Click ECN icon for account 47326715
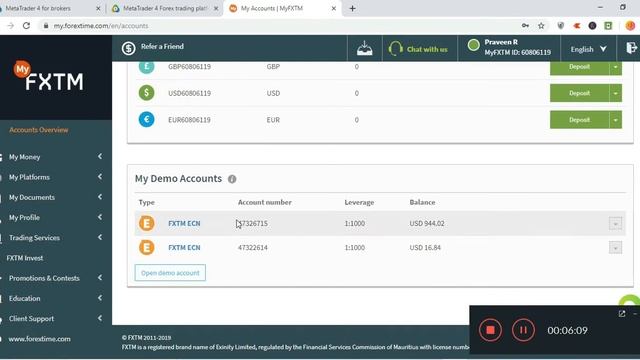The height and width of the screenshot is (360, 640). (147, 223)
